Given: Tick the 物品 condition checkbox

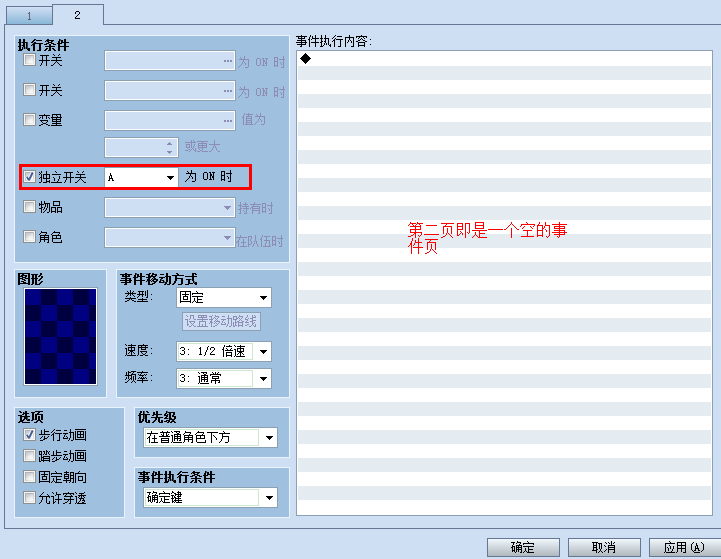Looking at the screenshot, I should pos(29,207).
